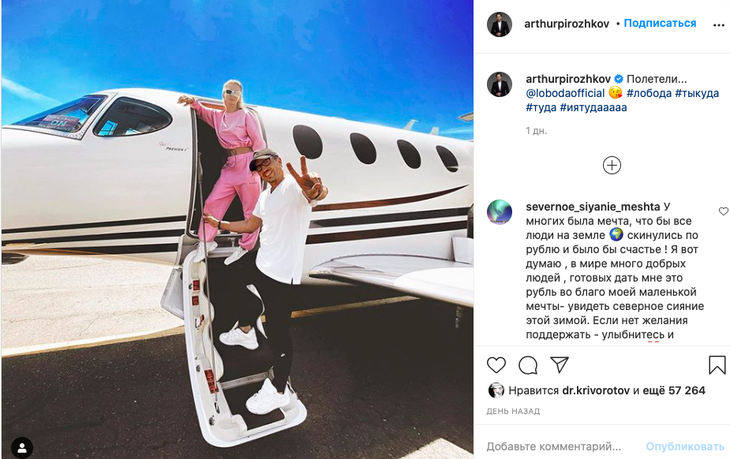Open the #лобода hashtag
Screen dimensions: 730x459
[x=649, y=93]
